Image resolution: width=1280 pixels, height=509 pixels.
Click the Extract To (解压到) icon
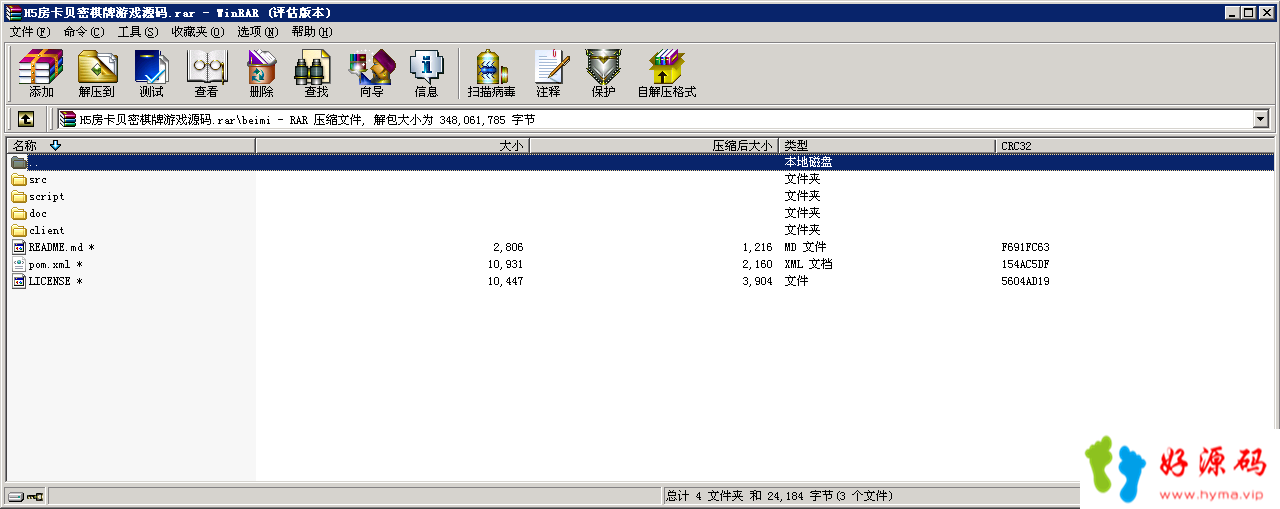pos(97,74)
